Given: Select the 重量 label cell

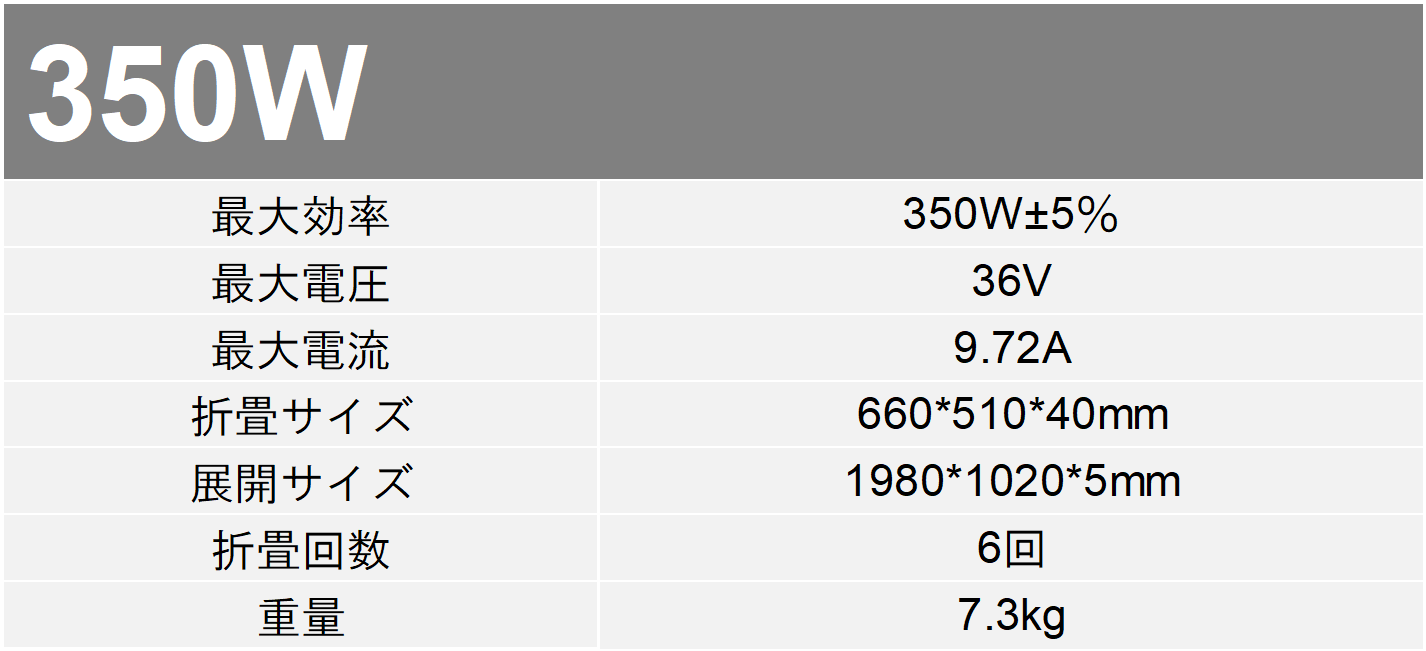Looking at the screenshot, I should pyautogui.click(x=300, y=617).
